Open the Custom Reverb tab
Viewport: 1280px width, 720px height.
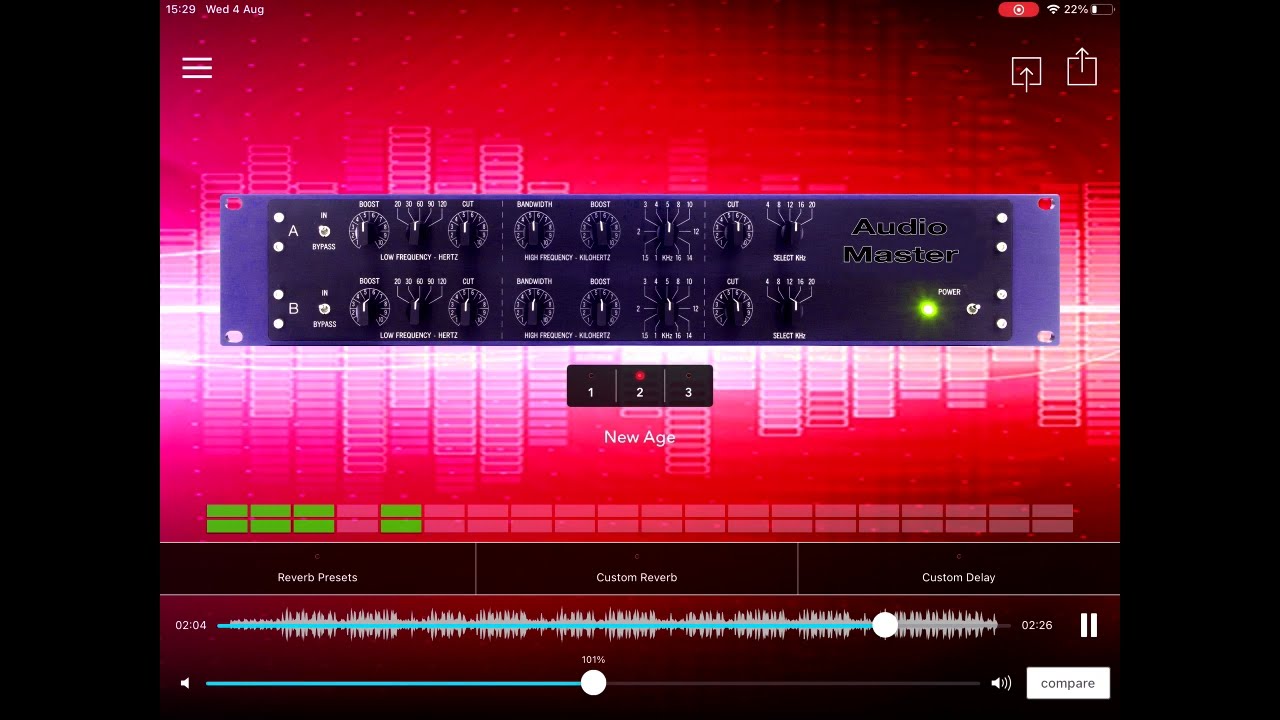point(637,569)
